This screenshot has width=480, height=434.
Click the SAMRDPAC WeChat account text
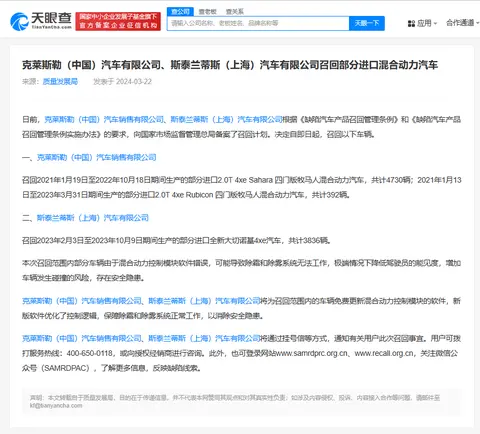pos(66,368)
